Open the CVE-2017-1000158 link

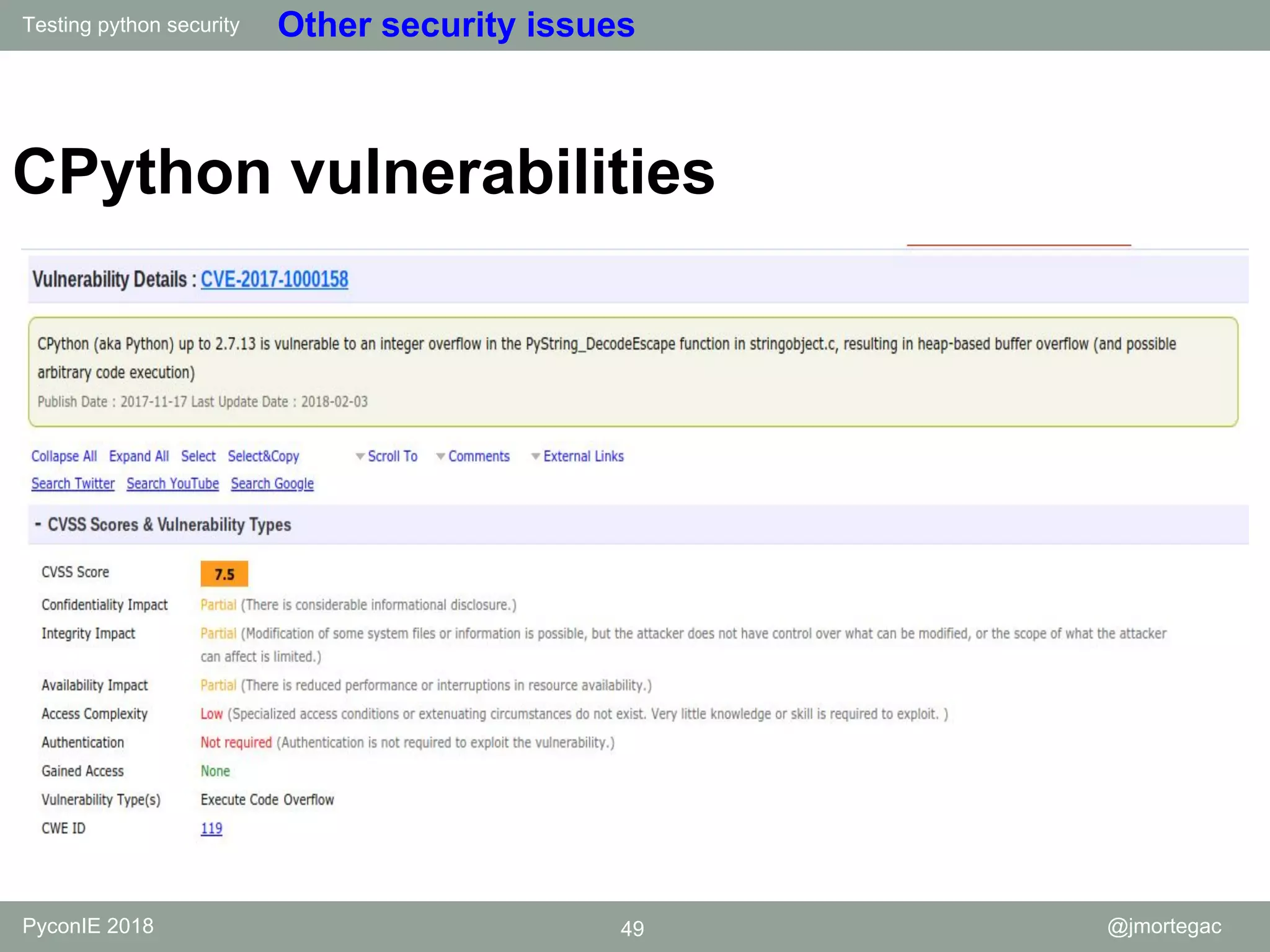274,280
